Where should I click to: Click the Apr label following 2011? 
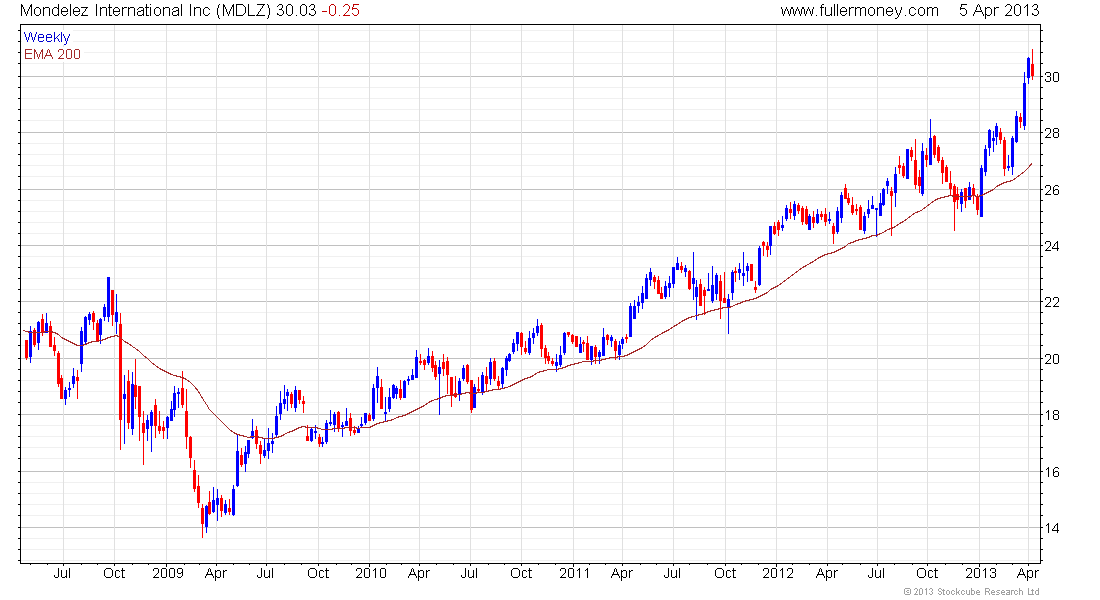coord(622,573)
